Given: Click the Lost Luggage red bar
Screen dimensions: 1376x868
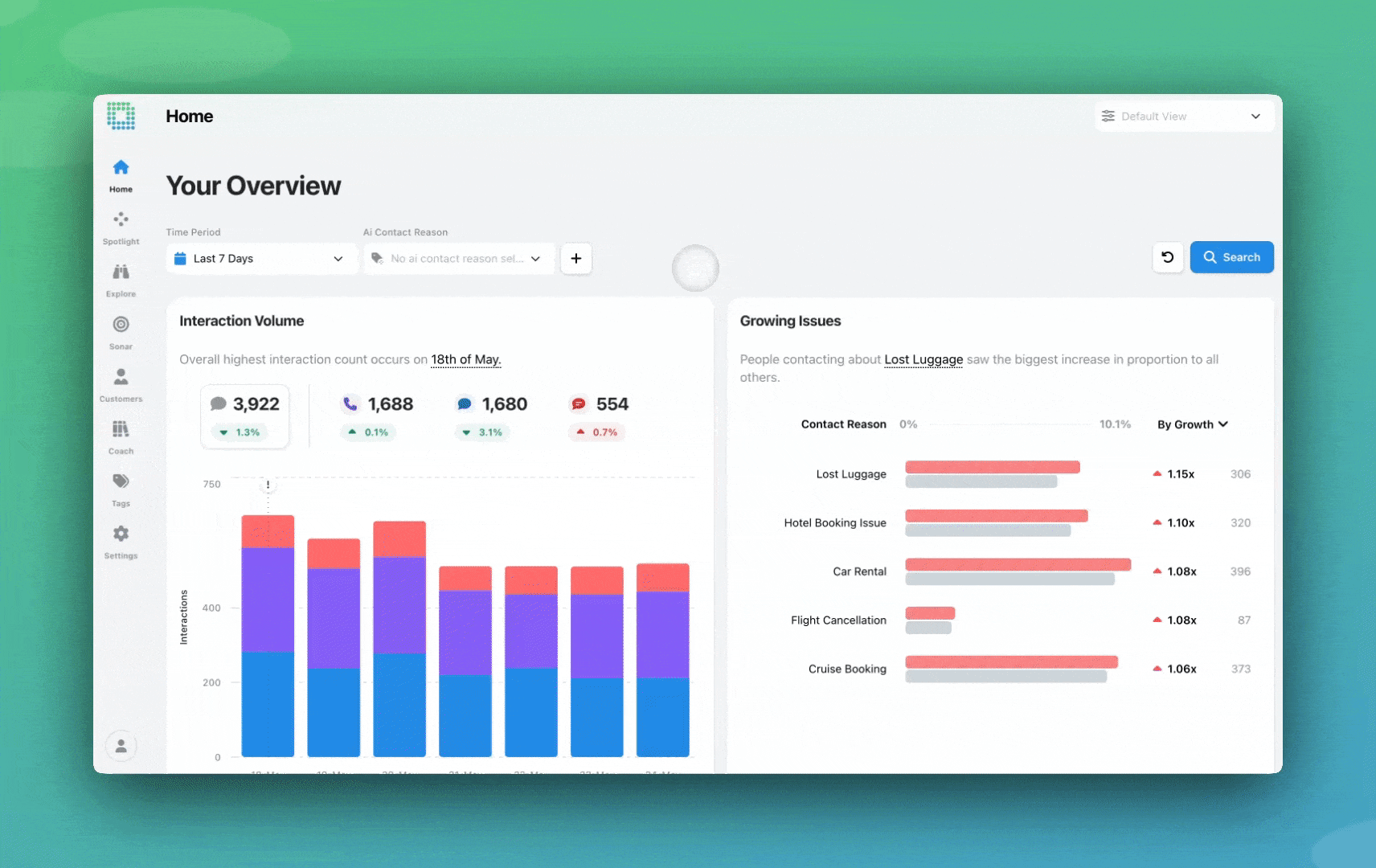Looking at the screenshot, I should (993, 467).
